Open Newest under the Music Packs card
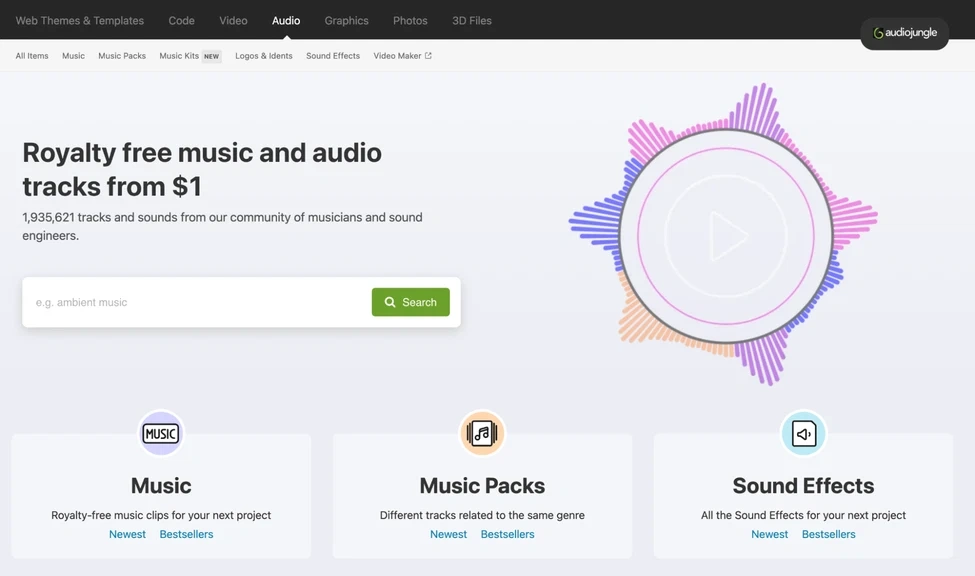 pos(448,534)
